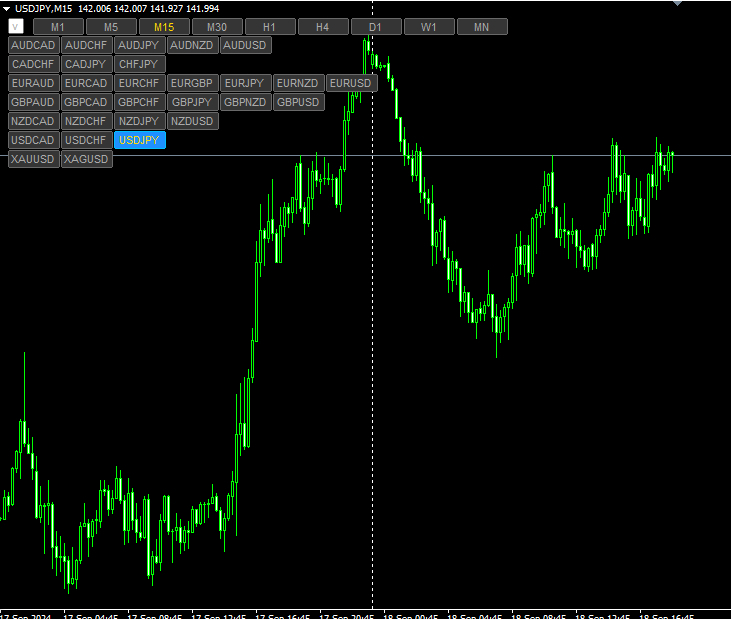Load the NZDCAD symbol
731x619 pixels.
click(x=34, y=121)
